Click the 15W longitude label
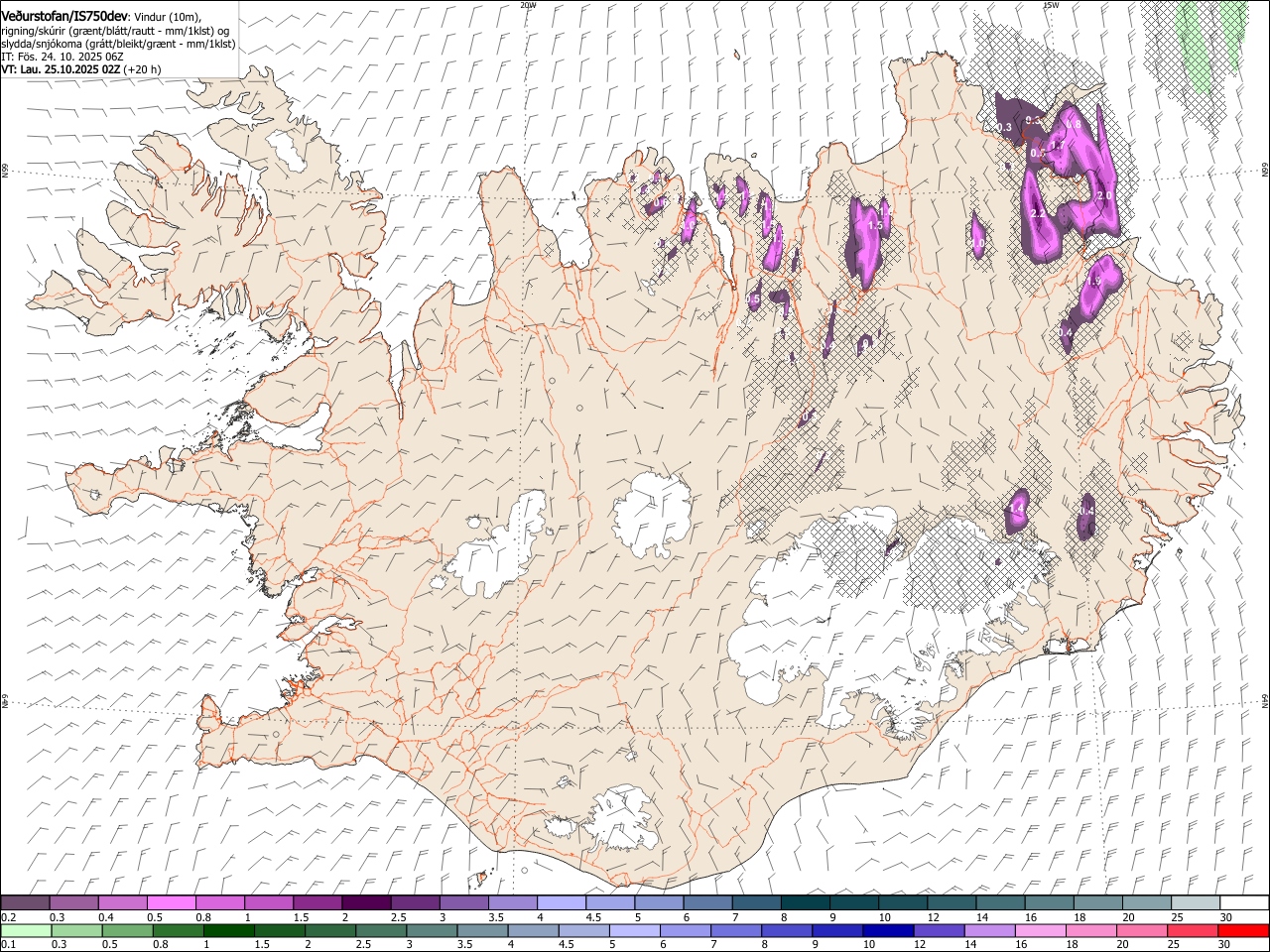Image resolution: width=1270 pixels, height=952 pixels. point(1051,5)
